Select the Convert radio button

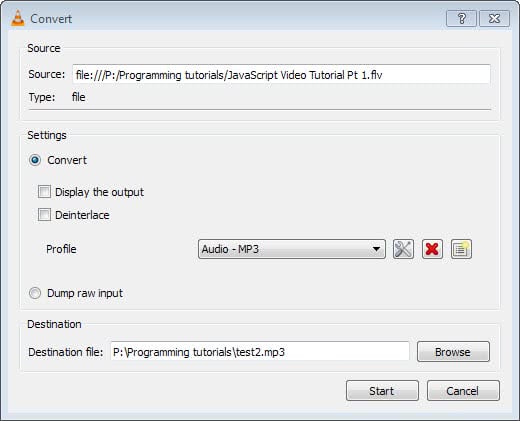tap(35, 160)
